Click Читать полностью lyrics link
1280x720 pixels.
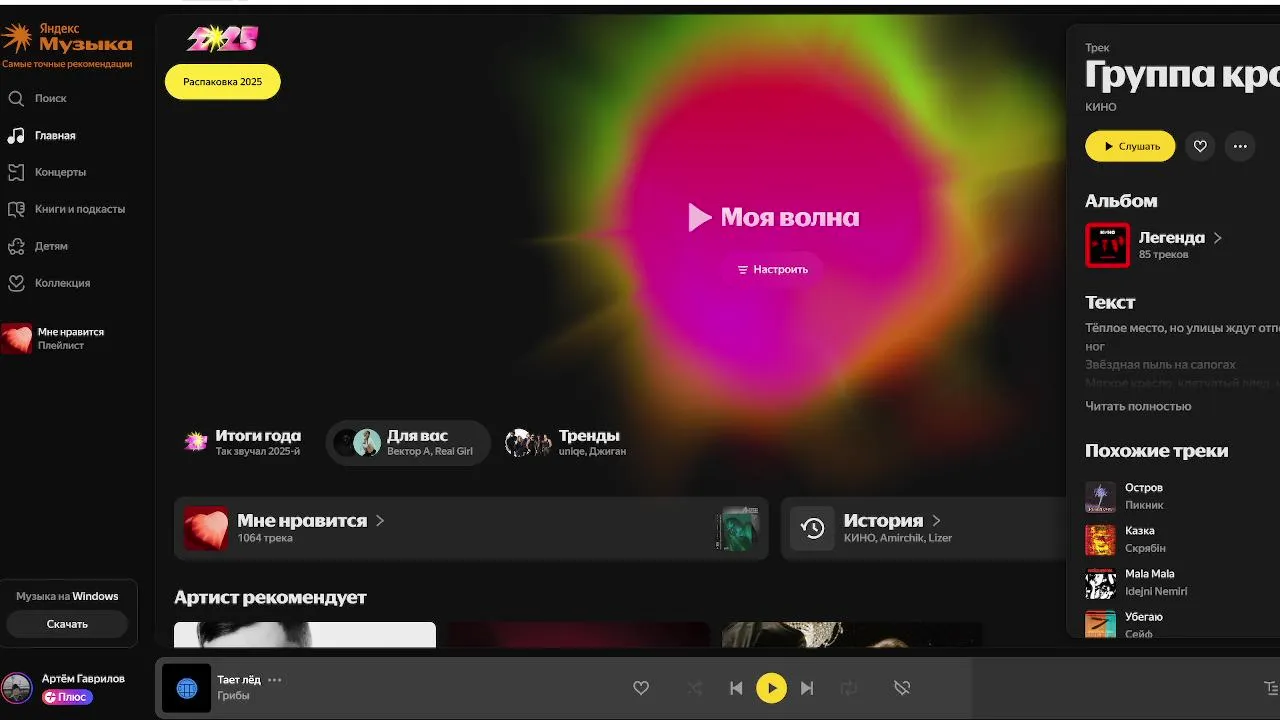(x=1138, y=406)
